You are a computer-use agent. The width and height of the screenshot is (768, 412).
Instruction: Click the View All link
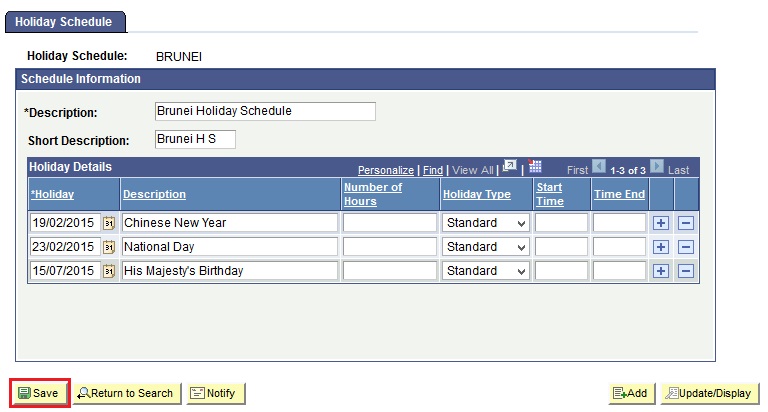click(473, 170)
